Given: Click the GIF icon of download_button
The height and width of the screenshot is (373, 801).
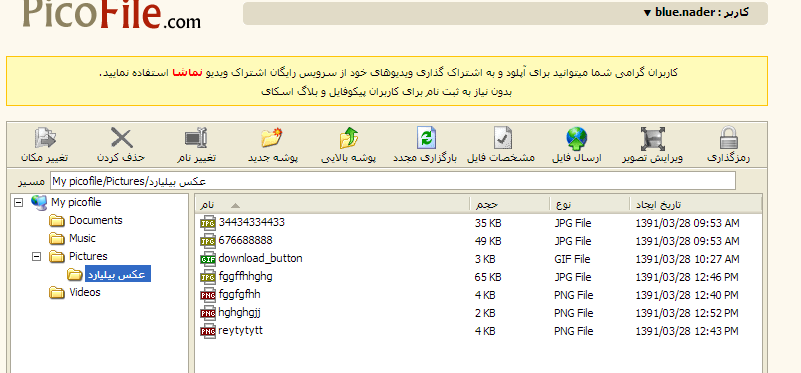Looking at the screenshot, I should (208, 259).
